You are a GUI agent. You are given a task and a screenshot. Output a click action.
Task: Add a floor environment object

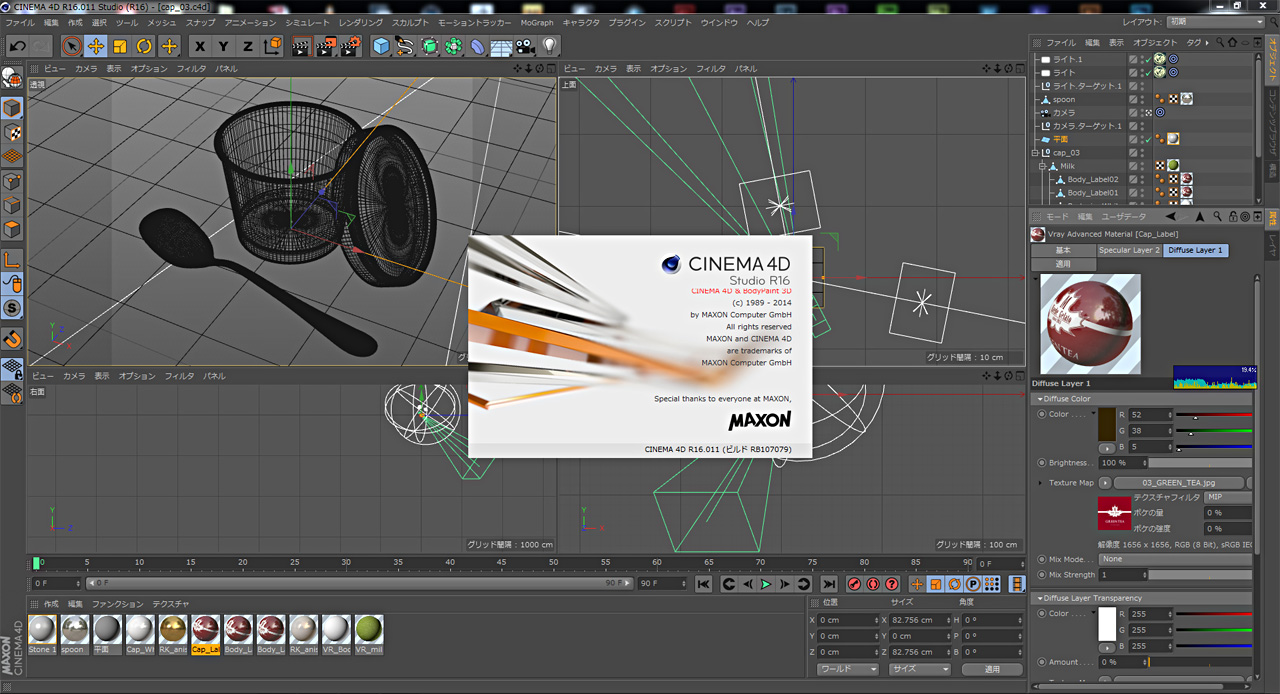pyautogui.click(x=502, y=46)
